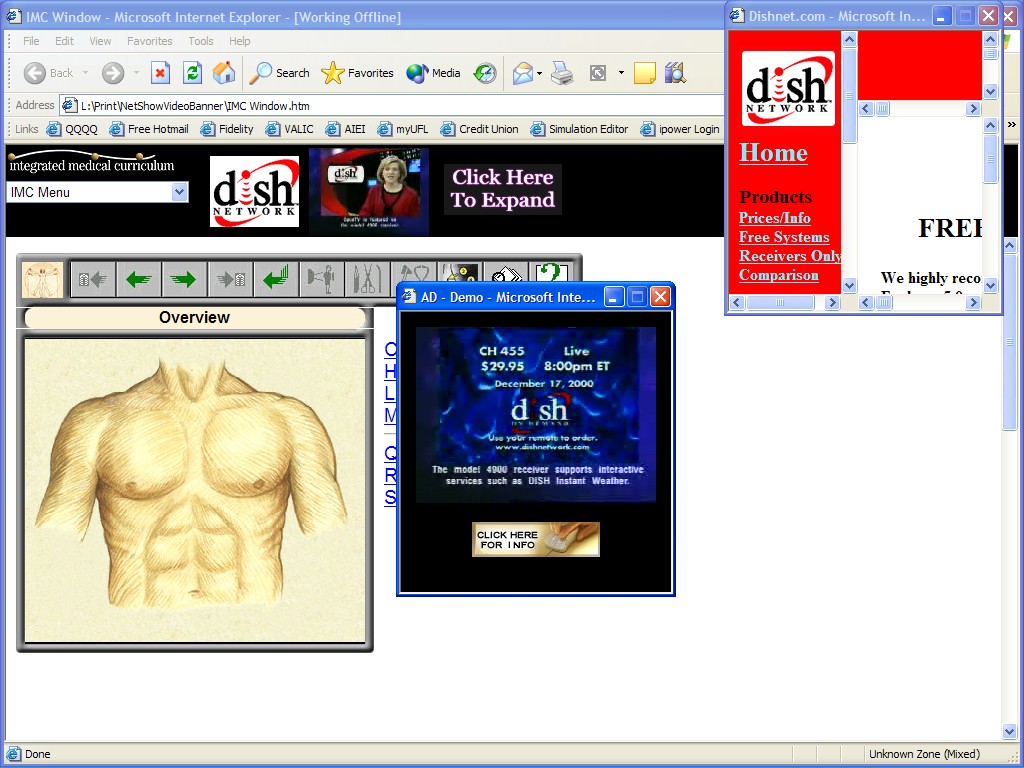Click the patient examination figure icon
The image size is (1024, 768).
(321, 280)
